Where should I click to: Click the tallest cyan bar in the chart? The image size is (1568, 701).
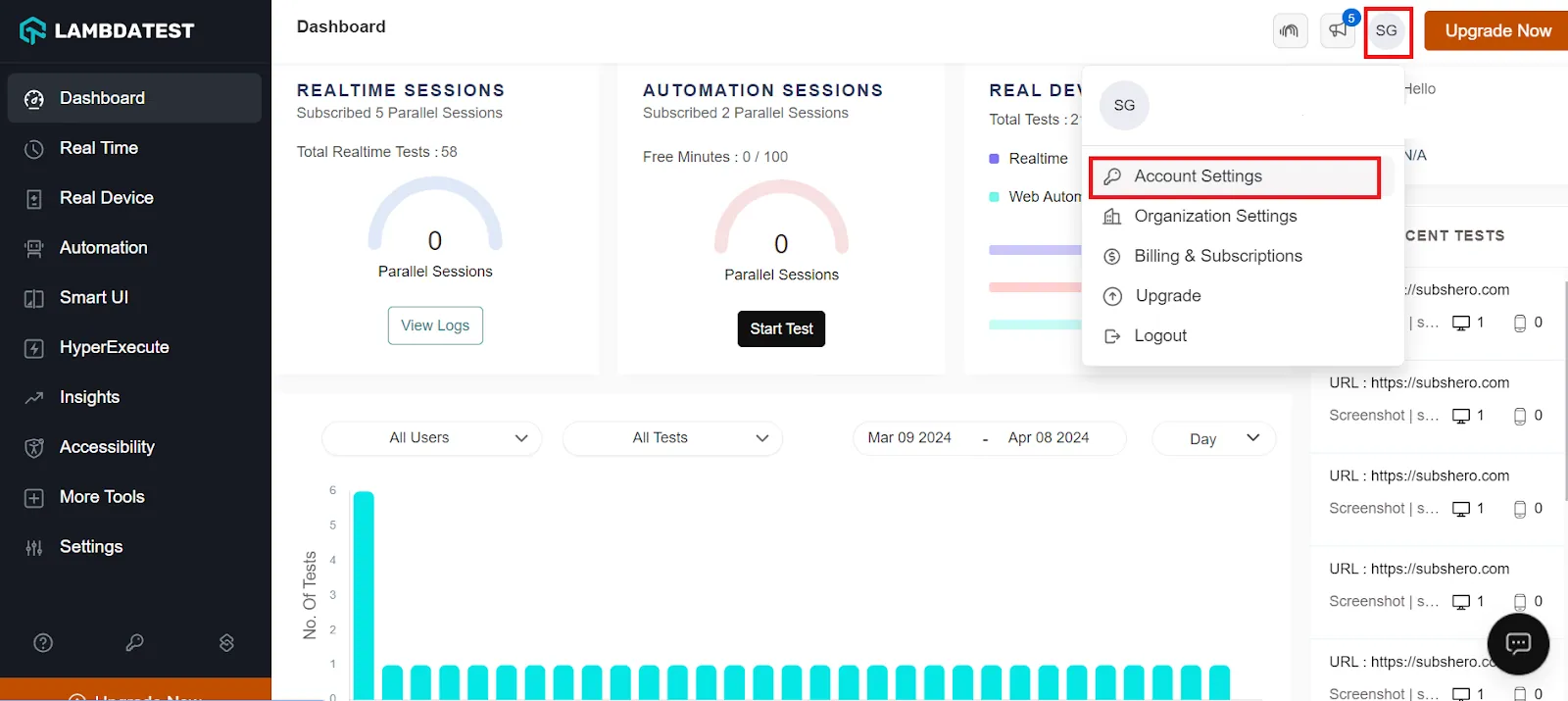click(x=364, y=595)
